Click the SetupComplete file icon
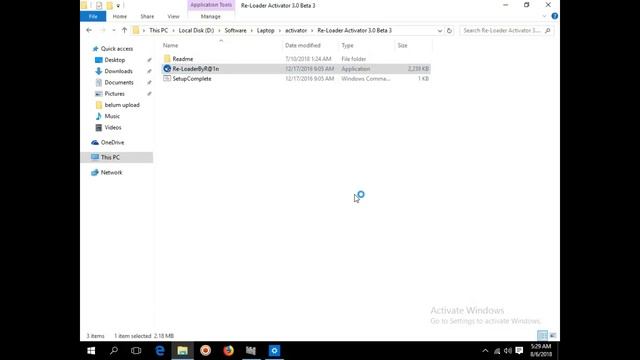The height and width of the screenshot is (360, 640). pyautogui.click(x=167, y=78)
